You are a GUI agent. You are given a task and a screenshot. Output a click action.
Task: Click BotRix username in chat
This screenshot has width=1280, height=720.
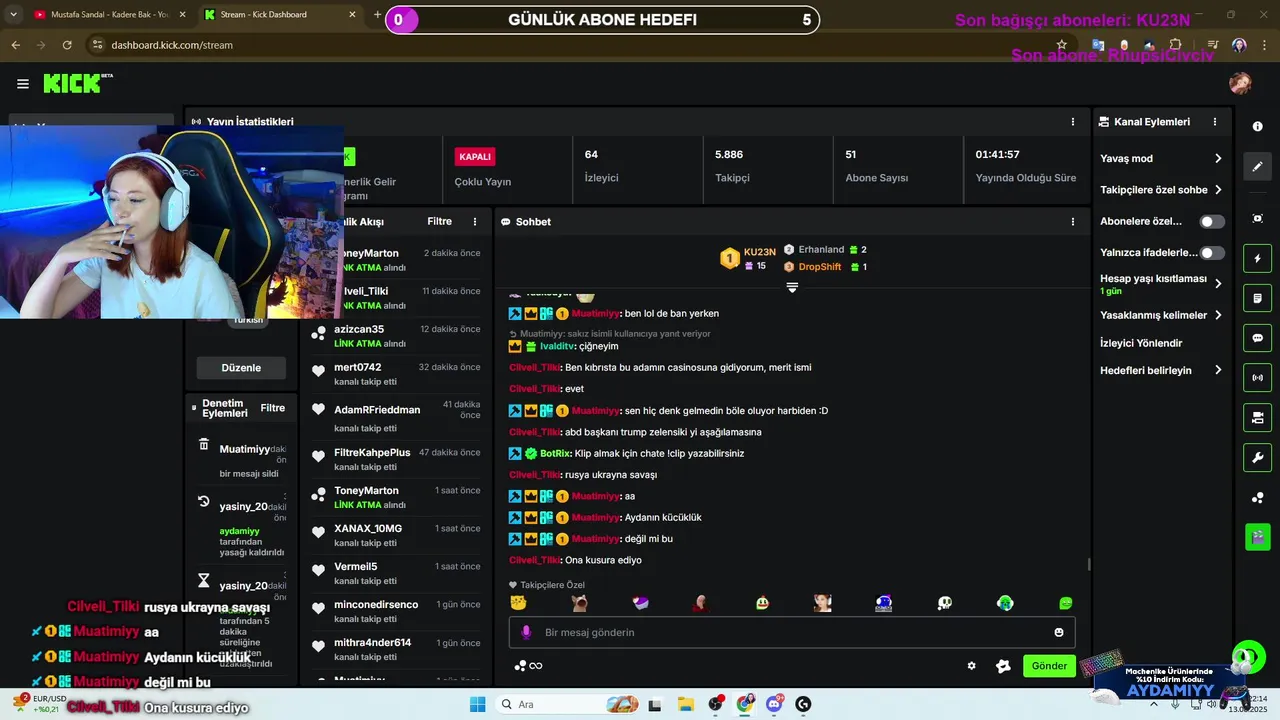click(555, 453)
